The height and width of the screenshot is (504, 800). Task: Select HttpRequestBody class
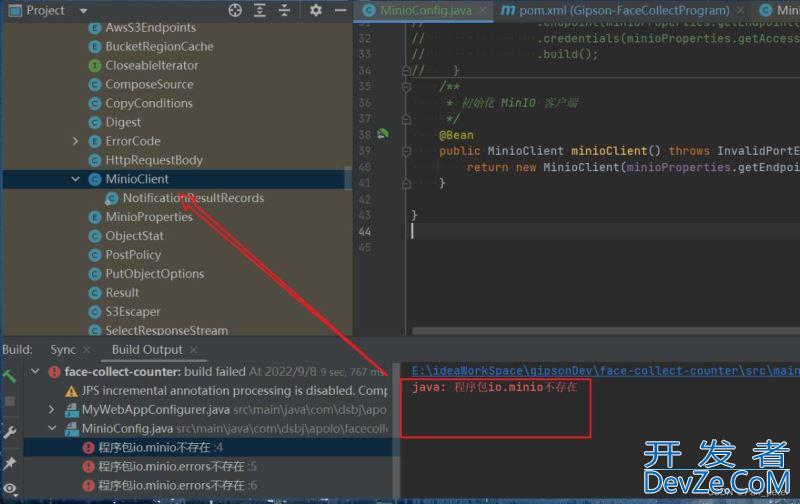(x=154, y=160)
